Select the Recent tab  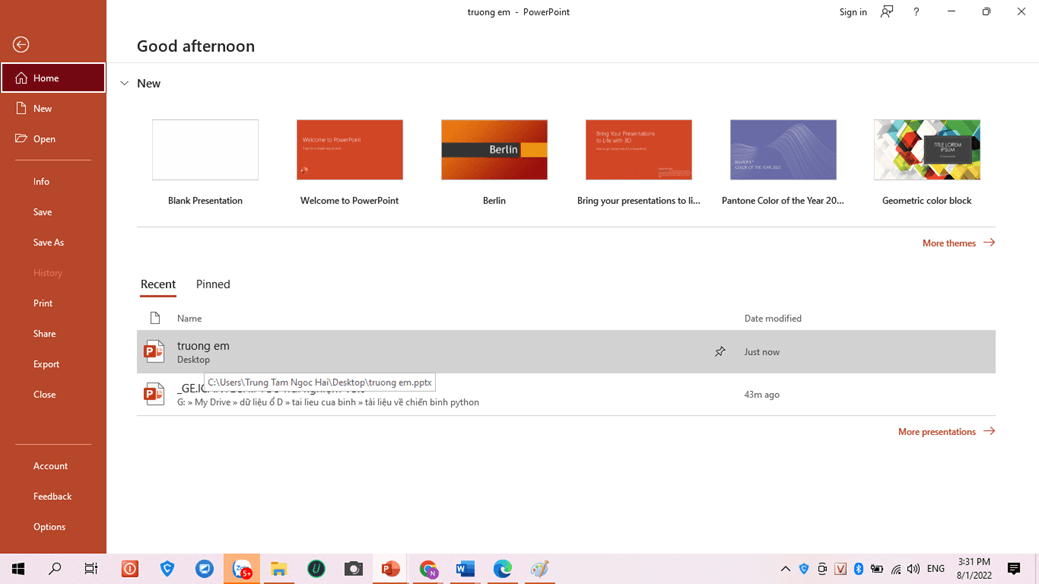coord(158,284)
